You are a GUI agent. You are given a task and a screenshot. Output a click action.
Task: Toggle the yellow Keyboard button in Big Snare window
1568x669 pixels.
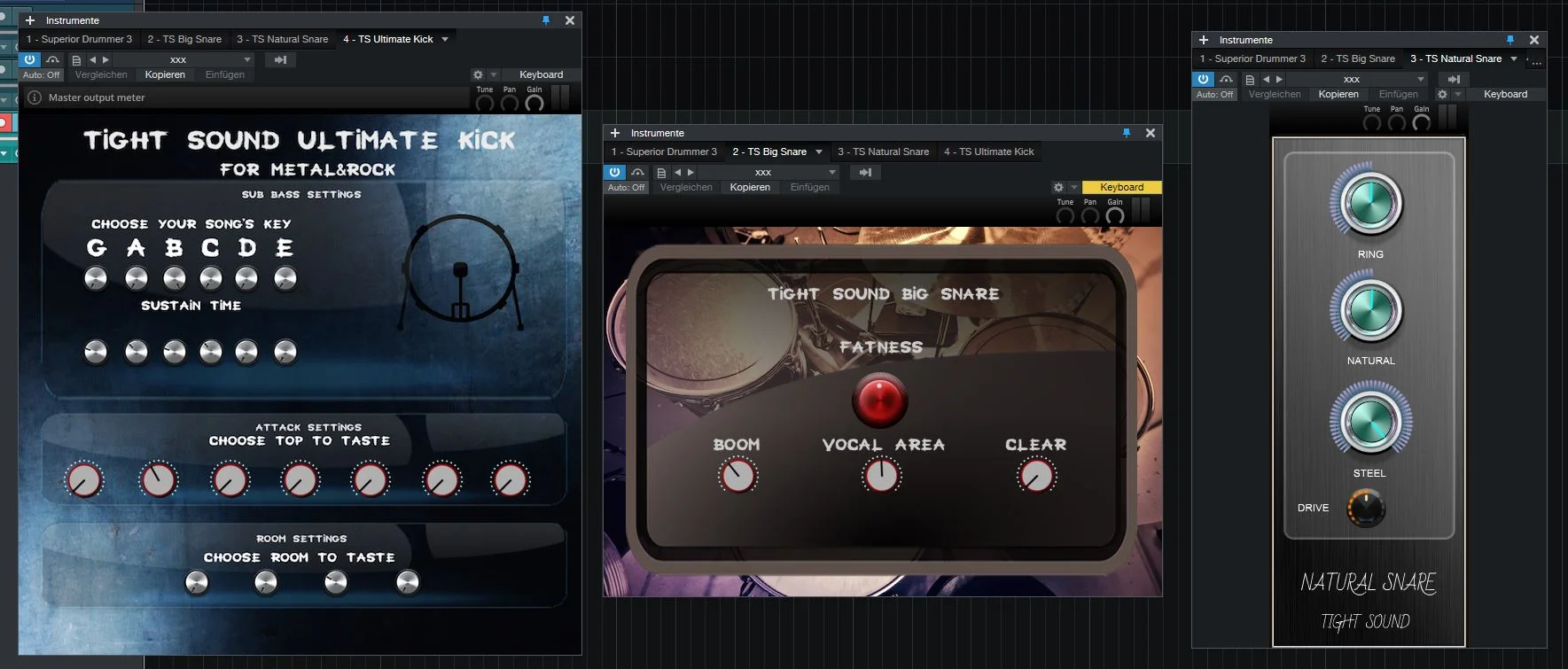(x=1122, y=188)
